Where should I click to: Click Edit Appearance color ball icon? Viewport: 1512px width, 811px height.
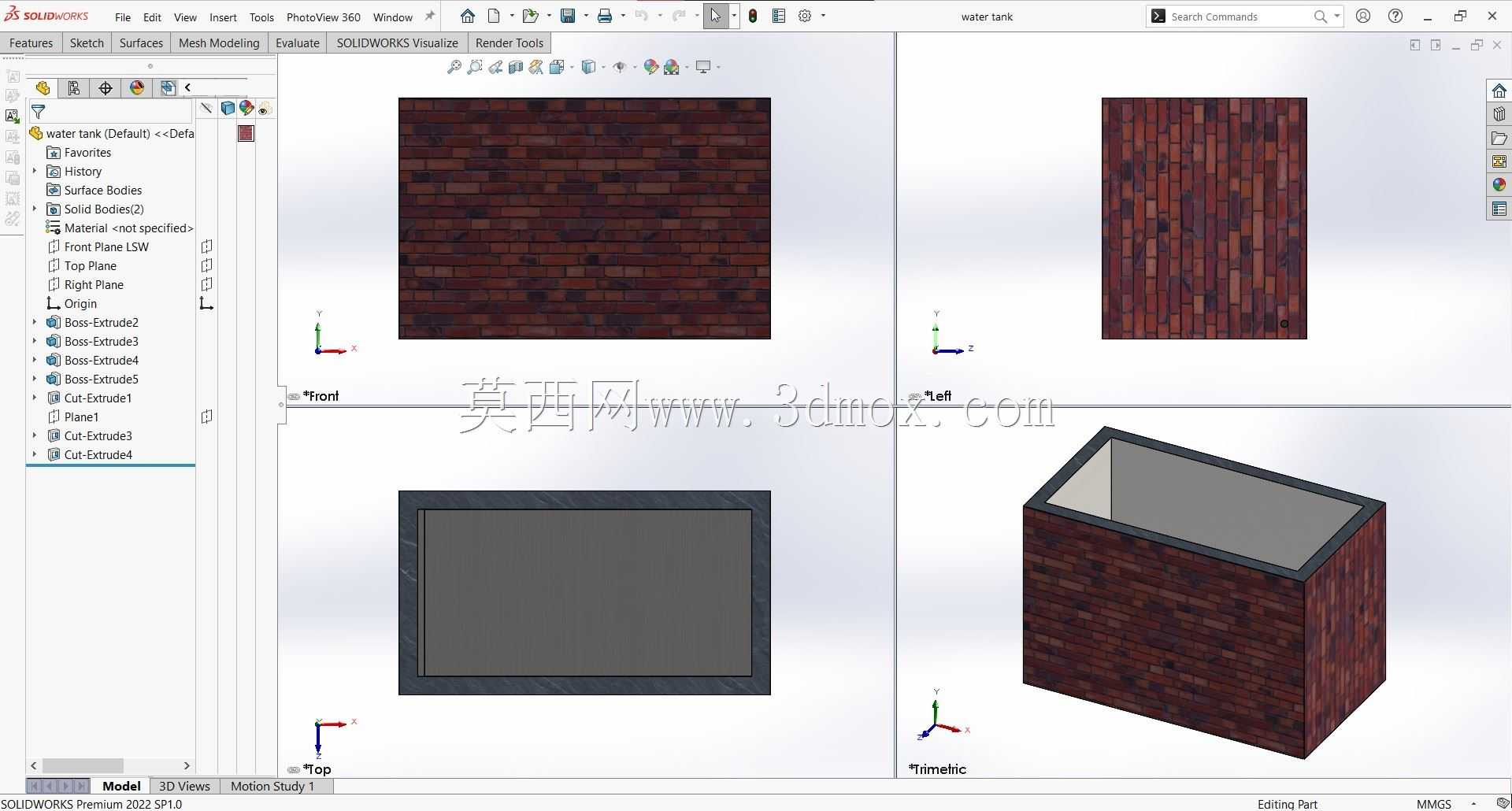(650, 67)
